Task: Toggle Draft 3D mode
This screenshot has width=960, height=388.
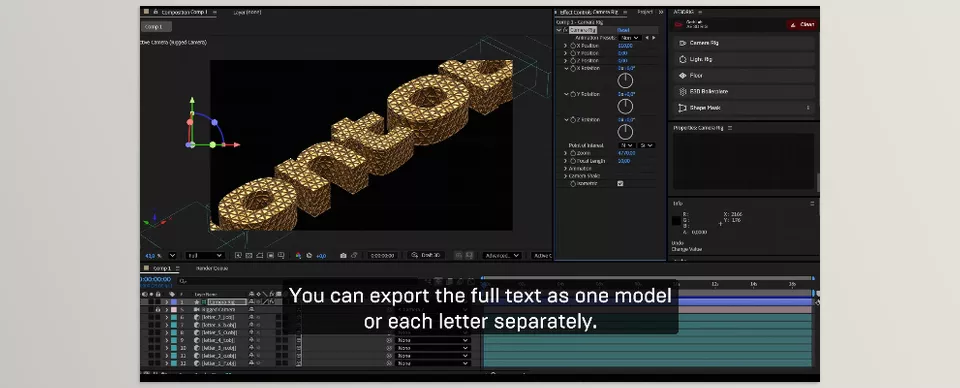Action: click(x=425, y=255)
